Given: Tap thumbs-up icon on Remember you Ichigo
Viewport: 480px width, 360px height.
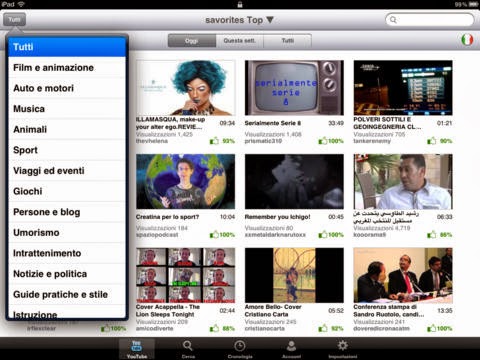Looking at the screenshot, I should click(x=323, y=235).
